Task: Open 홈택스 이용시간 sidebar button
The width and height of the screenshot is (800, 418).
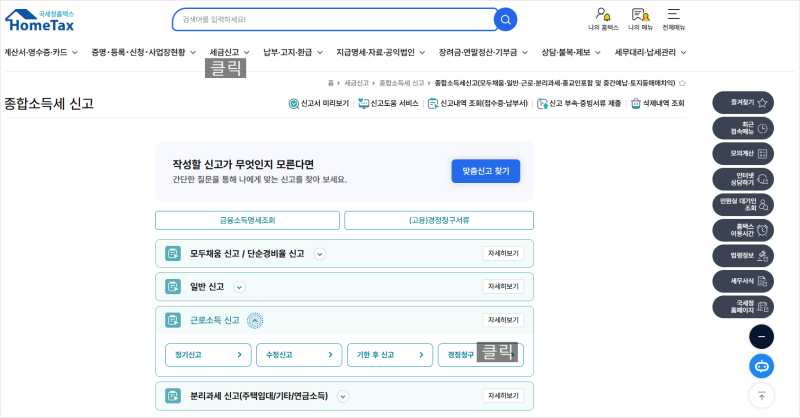Action: [x=743, y=230]
